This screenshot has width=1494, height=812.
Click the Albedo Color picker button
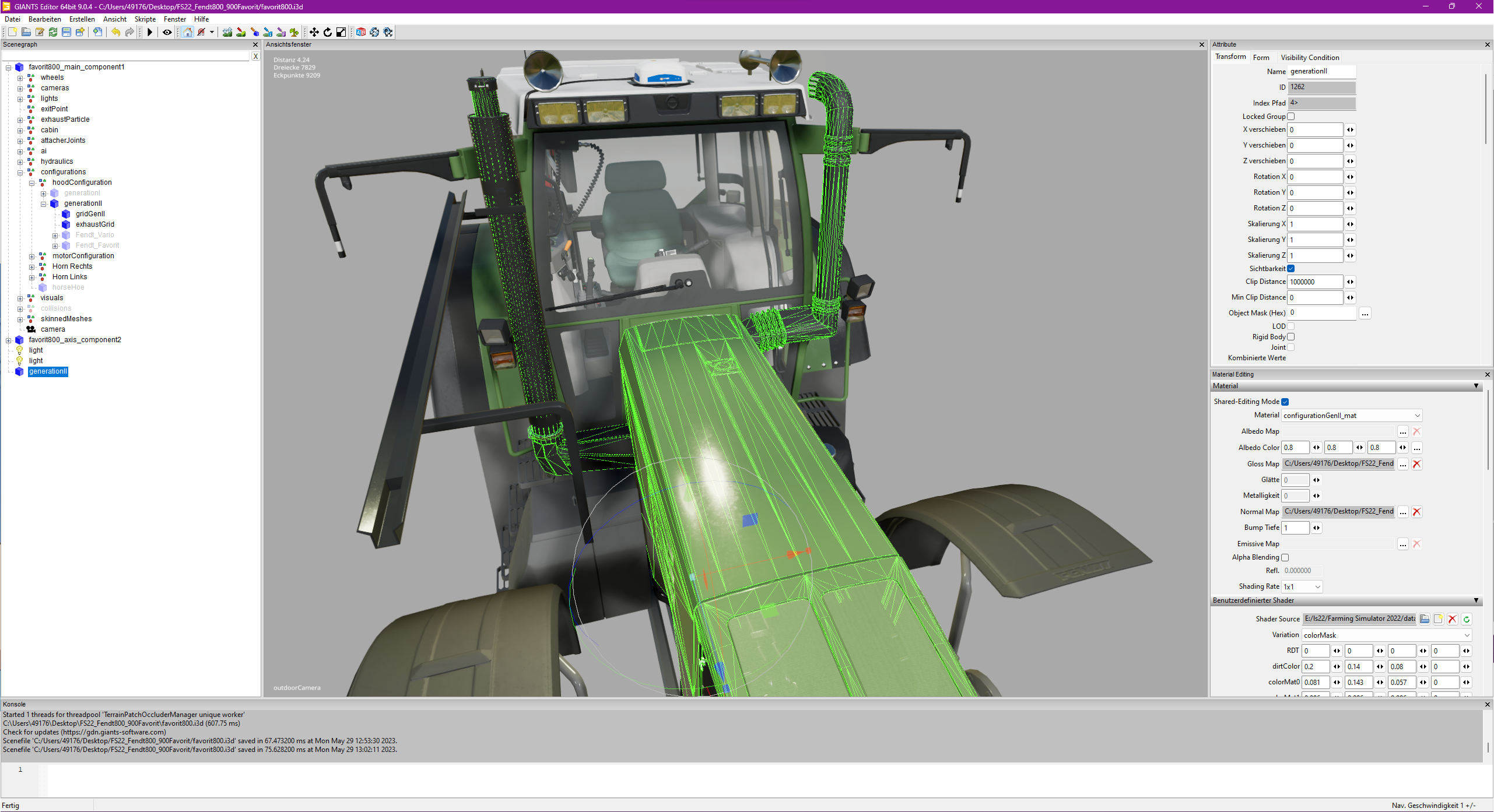coord(1417,448)
